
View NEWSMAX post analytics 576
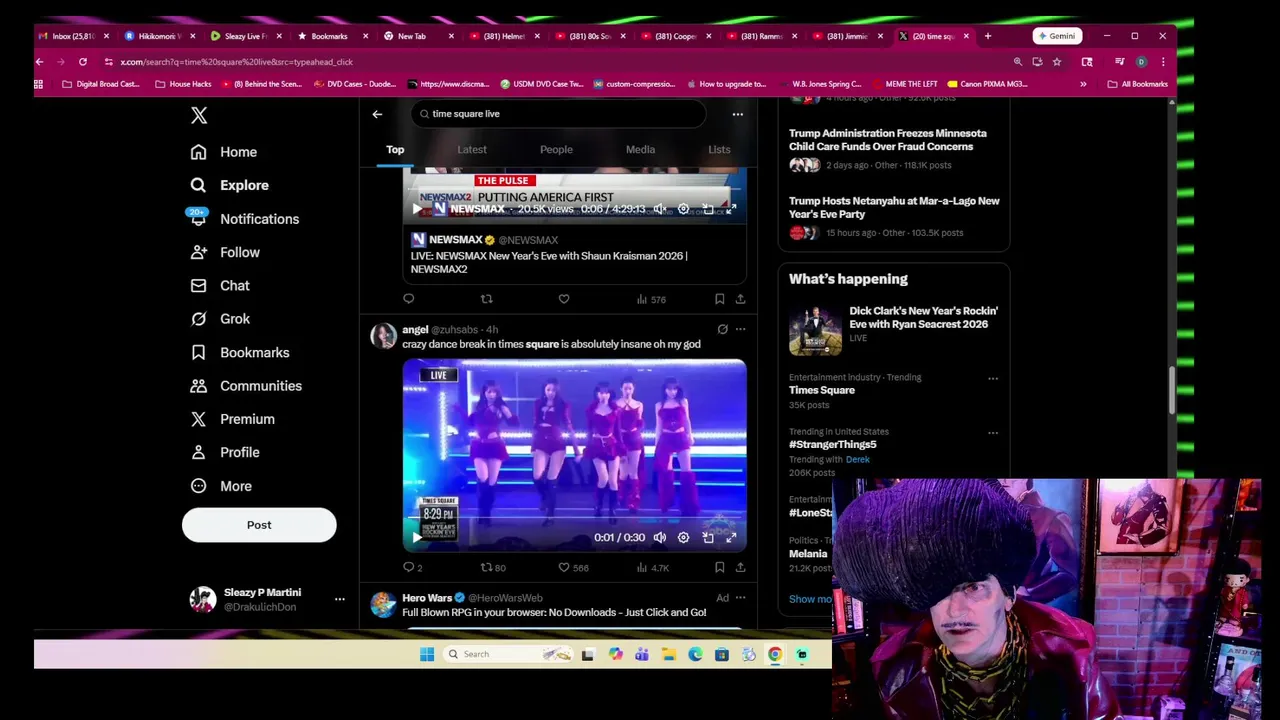click(x=651, y=299)
